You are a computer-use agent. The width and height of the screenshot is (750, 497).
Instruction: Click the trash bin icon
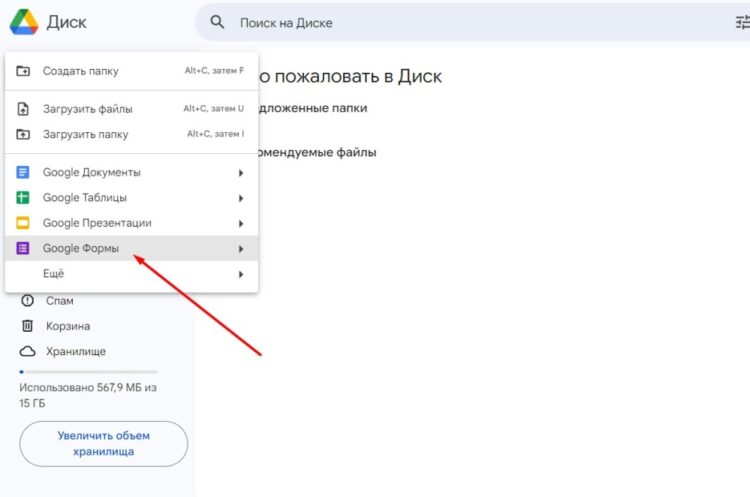pyautogui.click(x=27, y=326)
